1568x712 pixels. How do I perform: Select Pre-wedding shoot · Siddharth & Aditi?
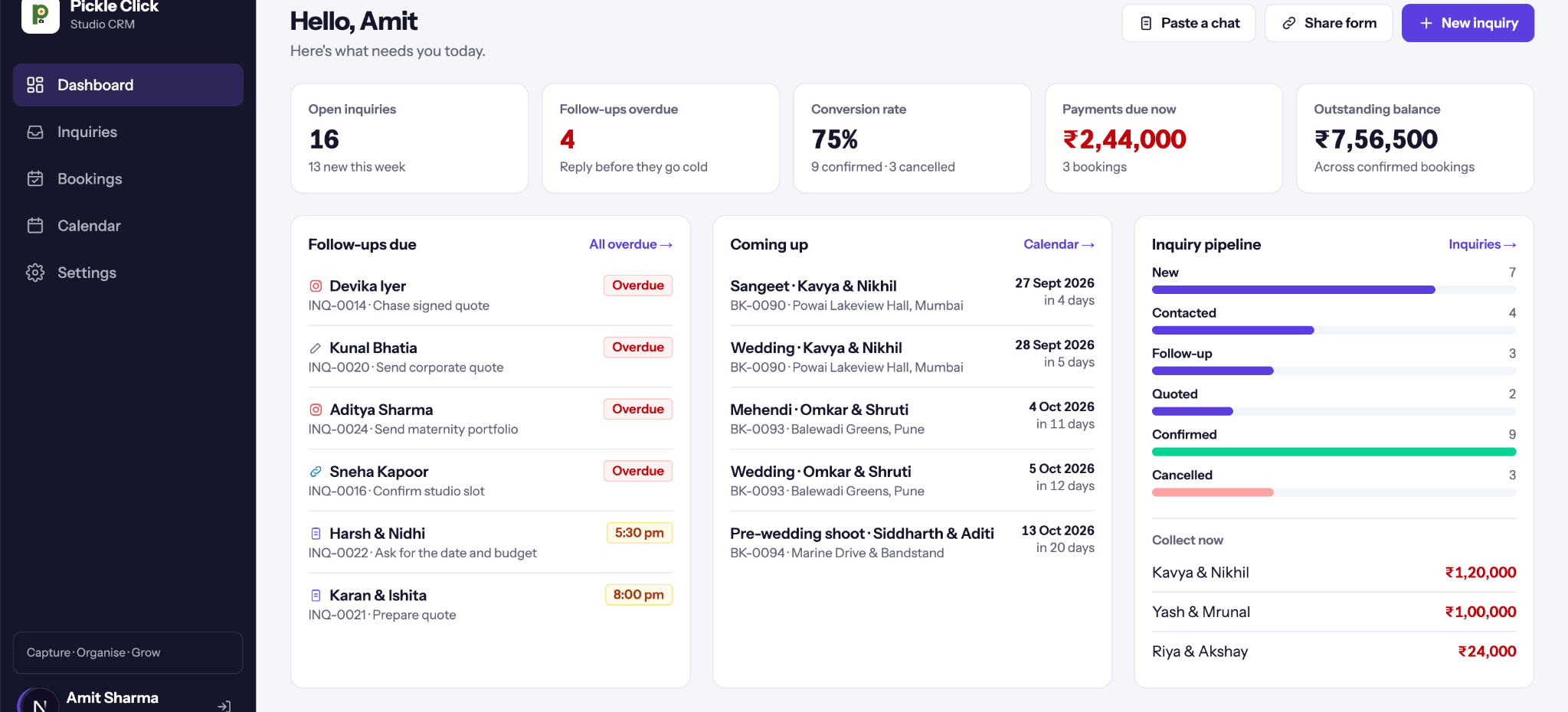(x=912, y=542)
